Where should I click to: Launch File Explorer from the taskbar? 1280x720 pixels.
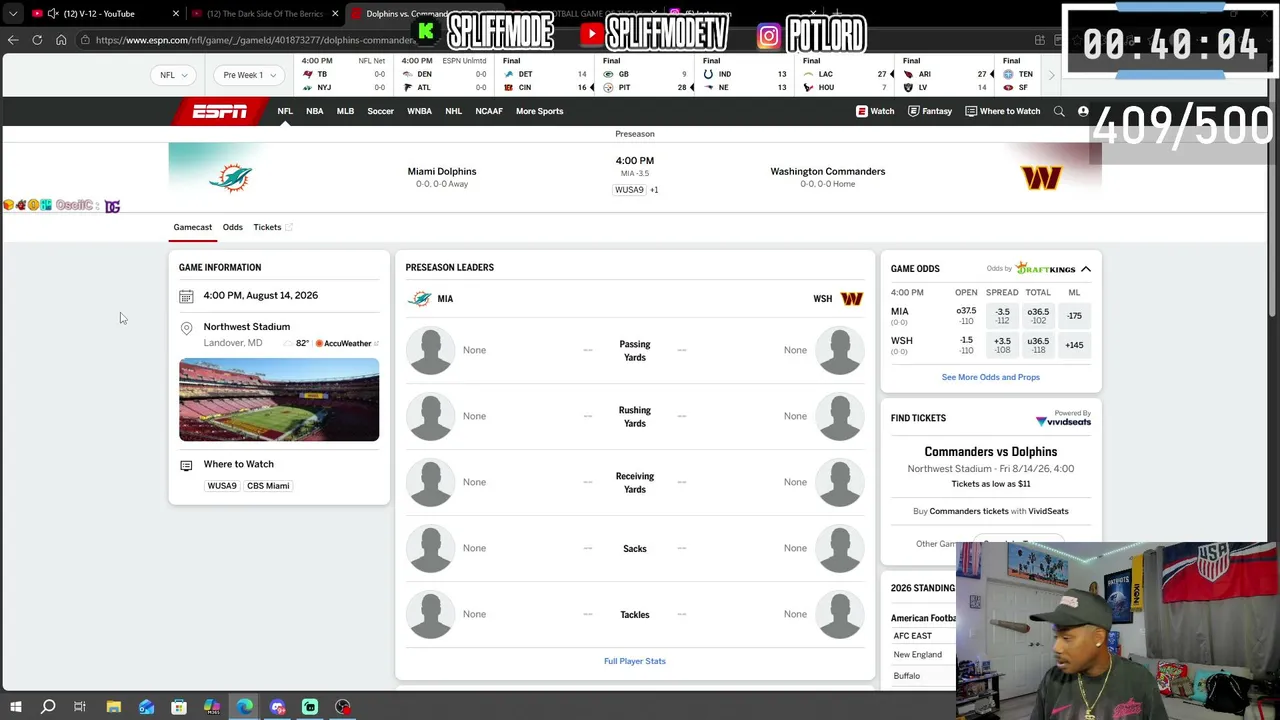113,707
